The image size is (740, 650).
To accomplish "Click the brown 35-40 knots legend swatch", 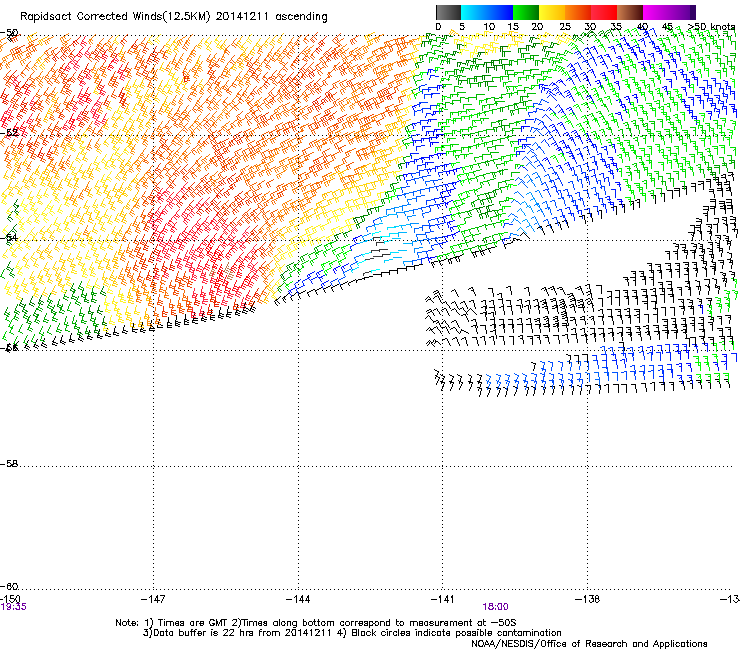I will 630,12.
